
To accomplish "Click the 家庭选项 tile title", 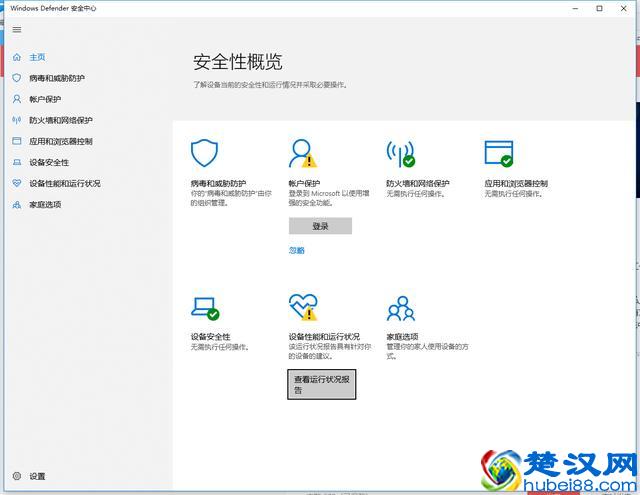I will coord(402,337).
